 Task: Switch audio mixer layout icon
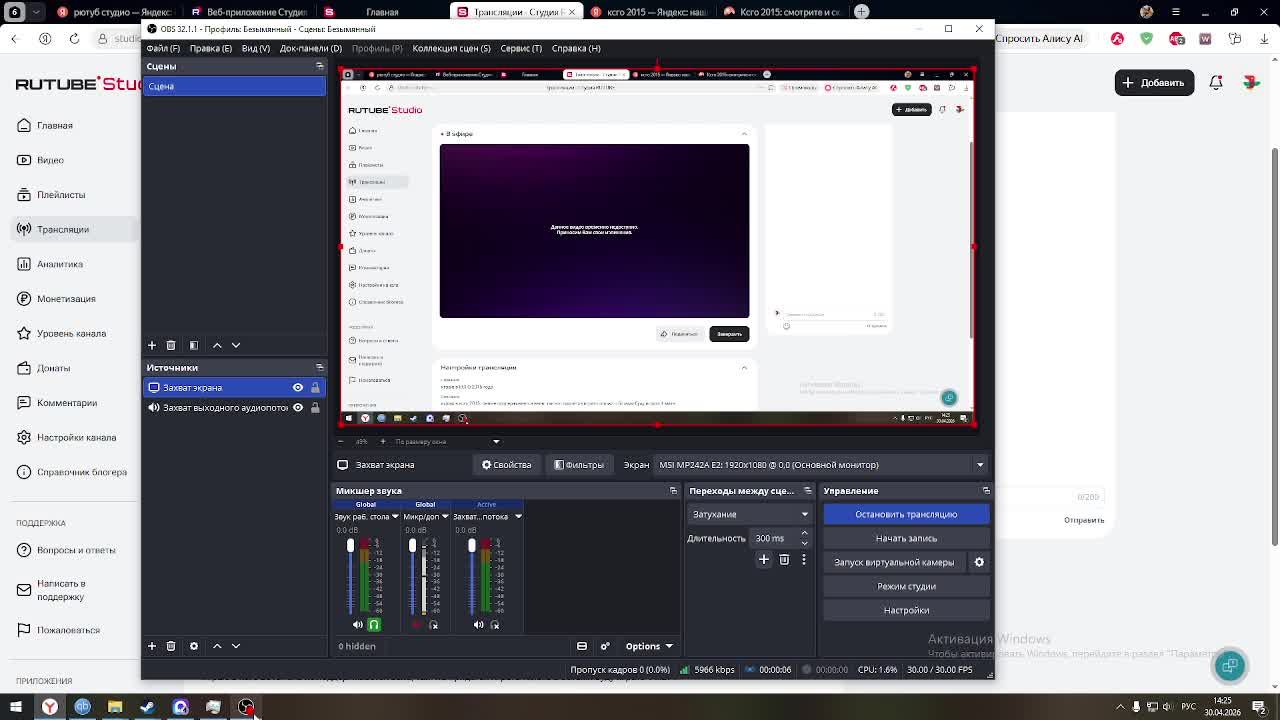(x=582, y=646)
